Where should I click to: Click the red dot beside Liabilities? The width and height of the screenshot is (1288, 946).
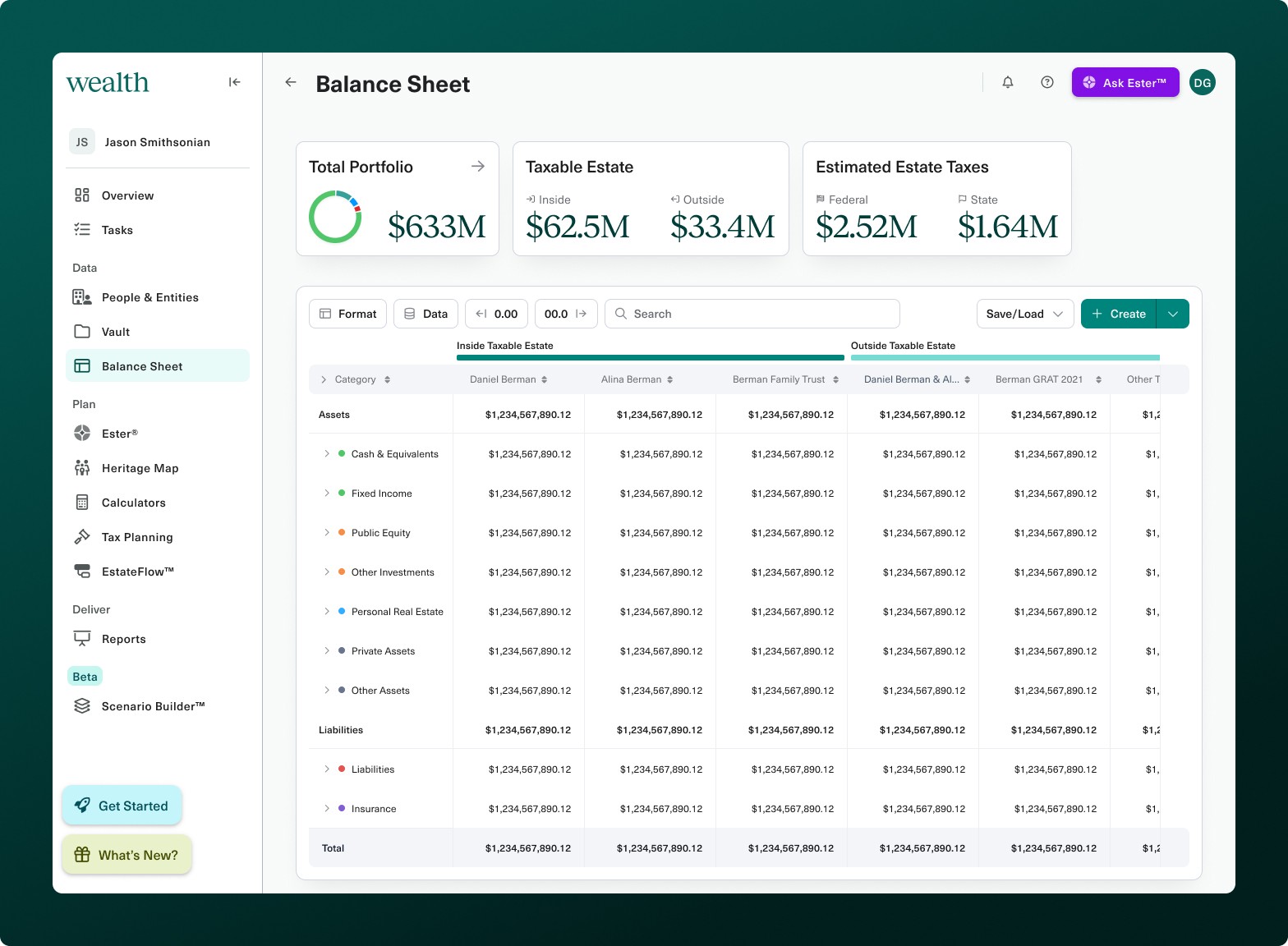coord(342,769)
